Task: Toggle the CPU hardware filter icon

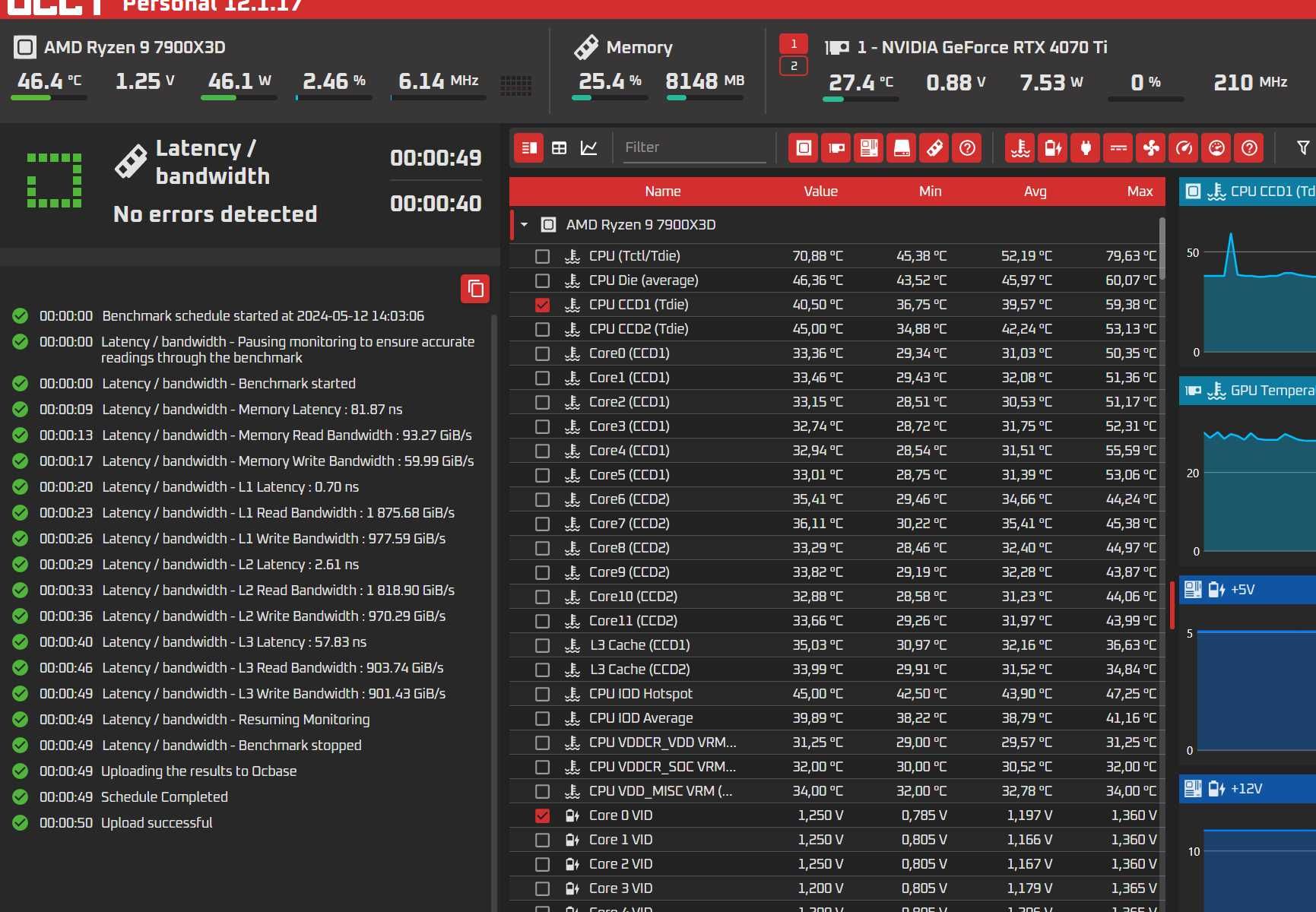Action: point(804,147)
